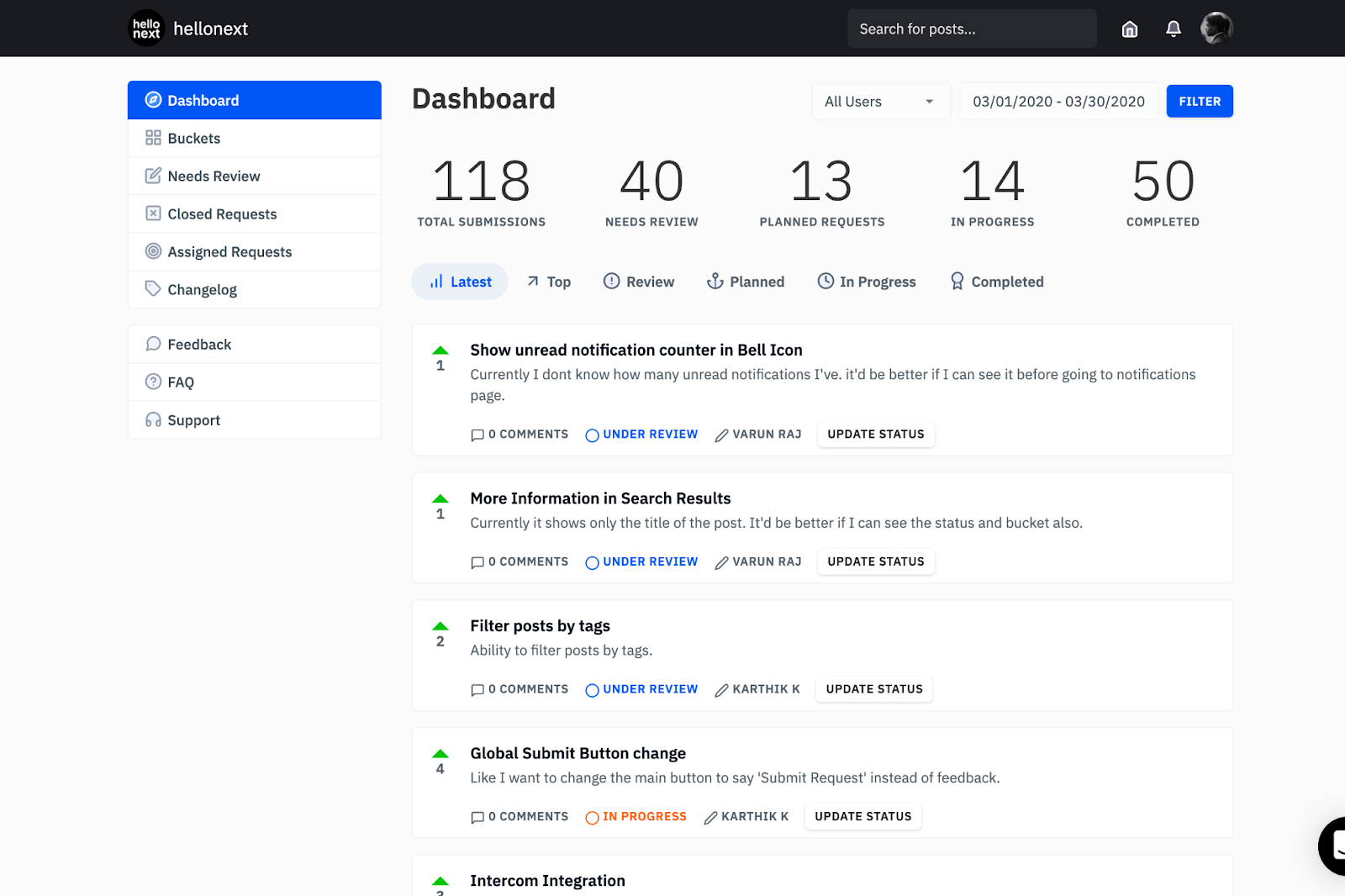Open the user profile avatar menu

pyautogui.click(x=1216, y=29)
